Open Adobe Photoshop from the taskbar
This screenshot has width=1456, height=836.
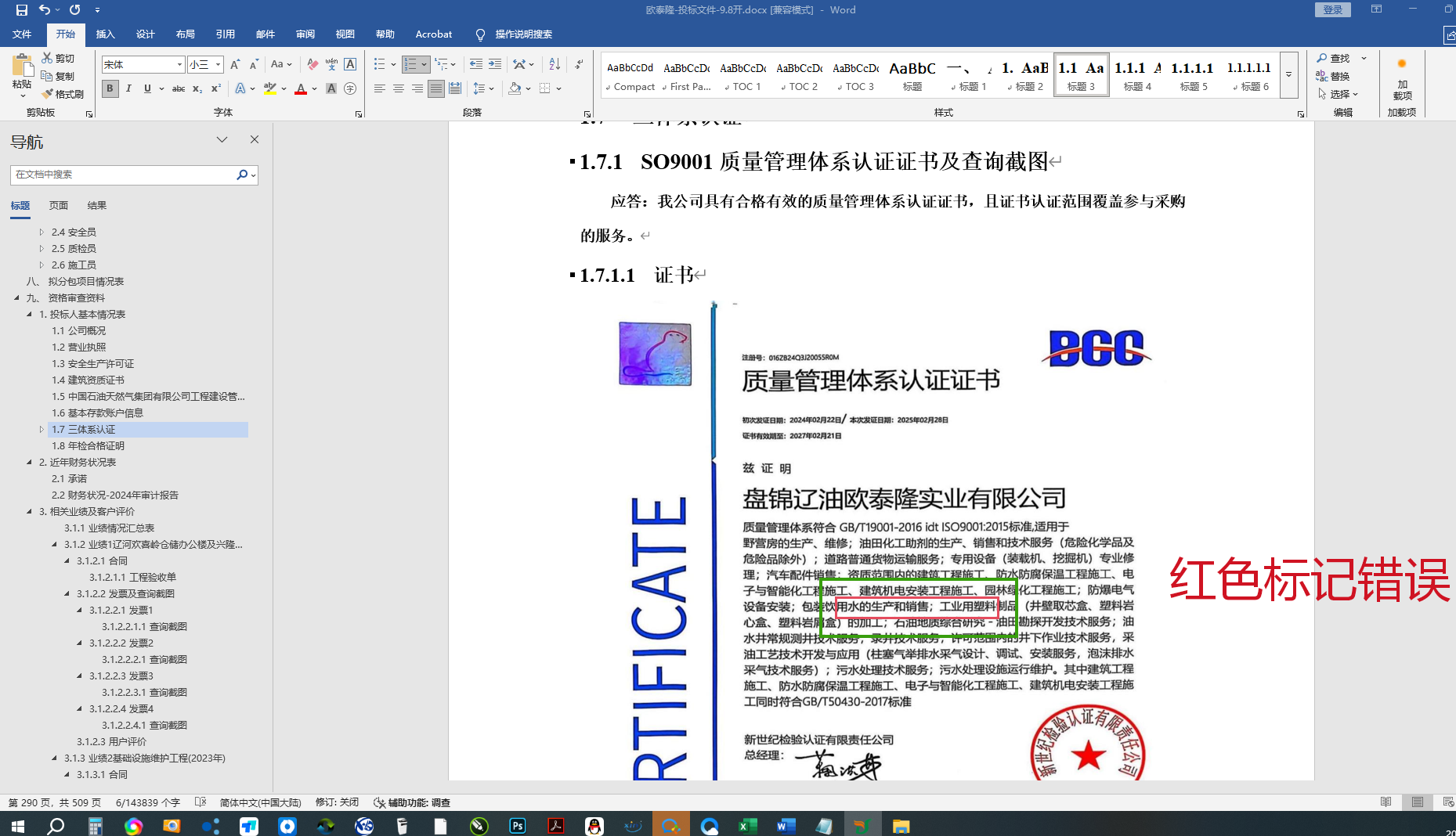pos(518,825)
